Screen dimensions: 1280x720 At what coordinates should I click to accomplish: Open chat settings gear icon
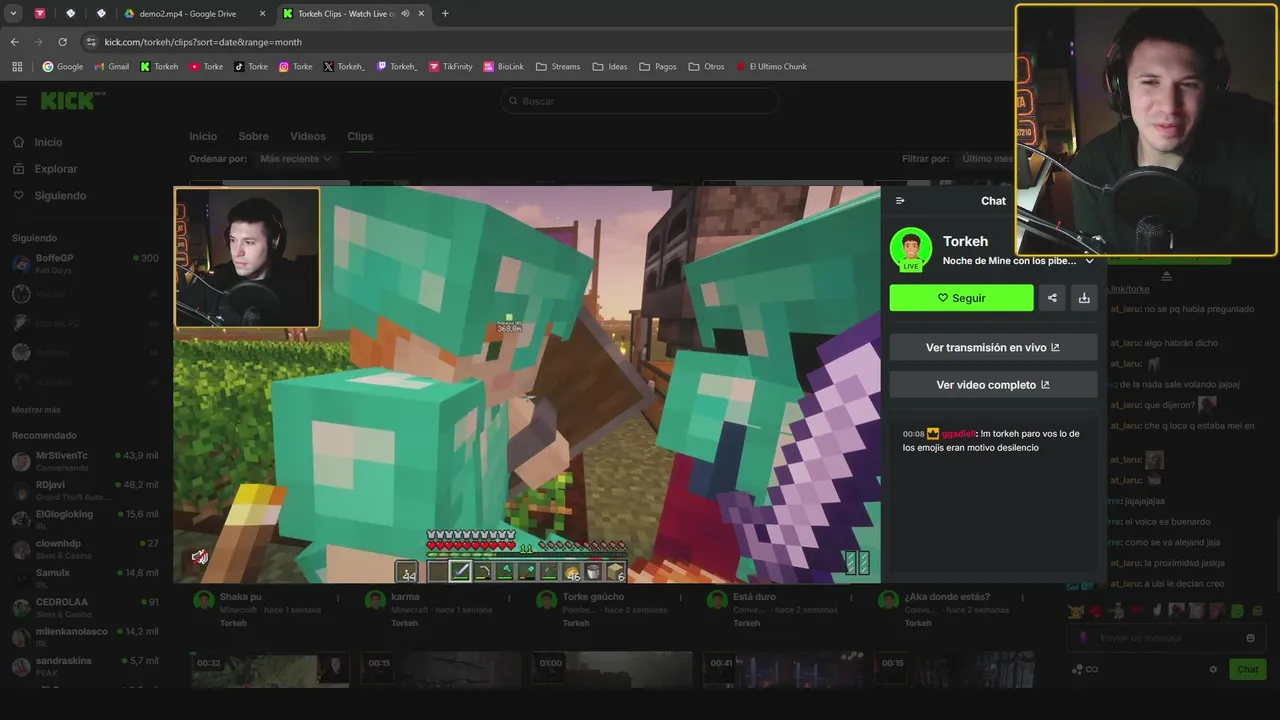pos(1214,670)
